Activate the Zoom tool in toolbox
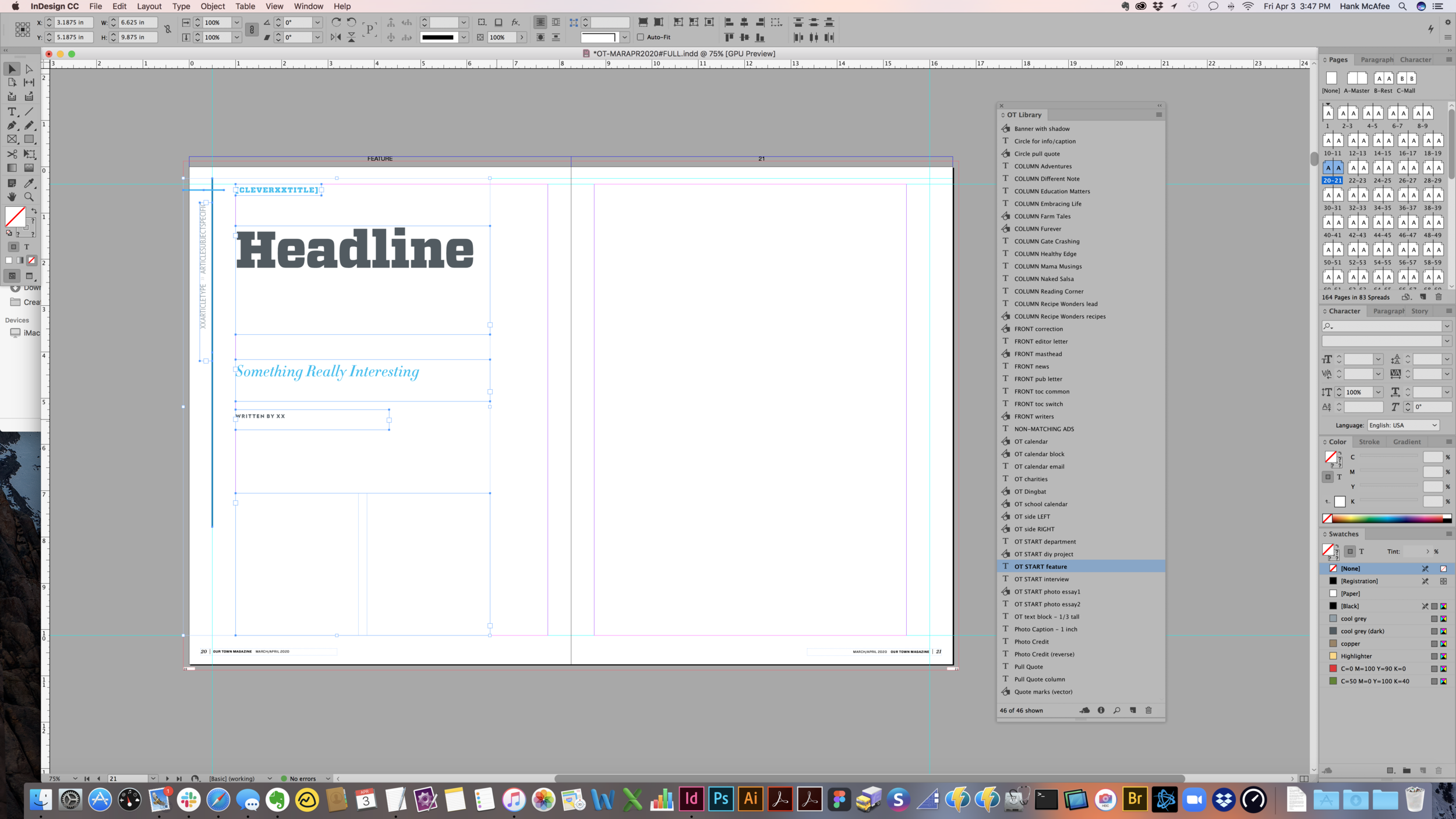The image size is (1456, 819). pos(29,197)
